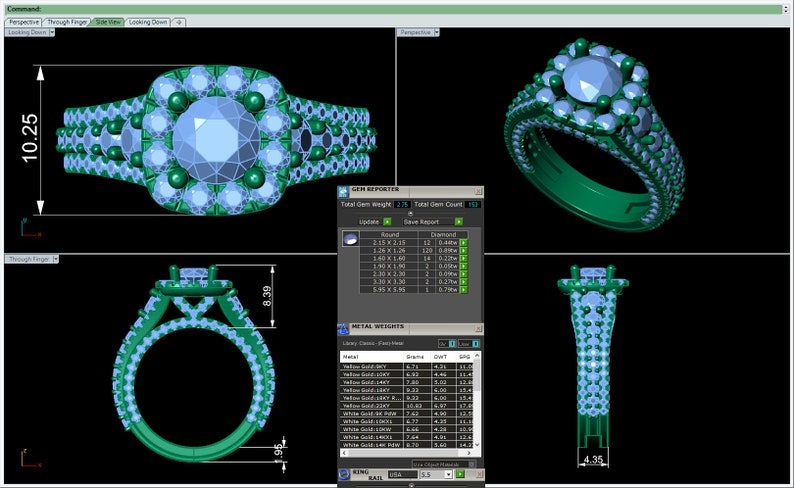Switch to the Looking Down tab
The width and height of the screenshot is (794, 488).
click(x=148, y=22)
